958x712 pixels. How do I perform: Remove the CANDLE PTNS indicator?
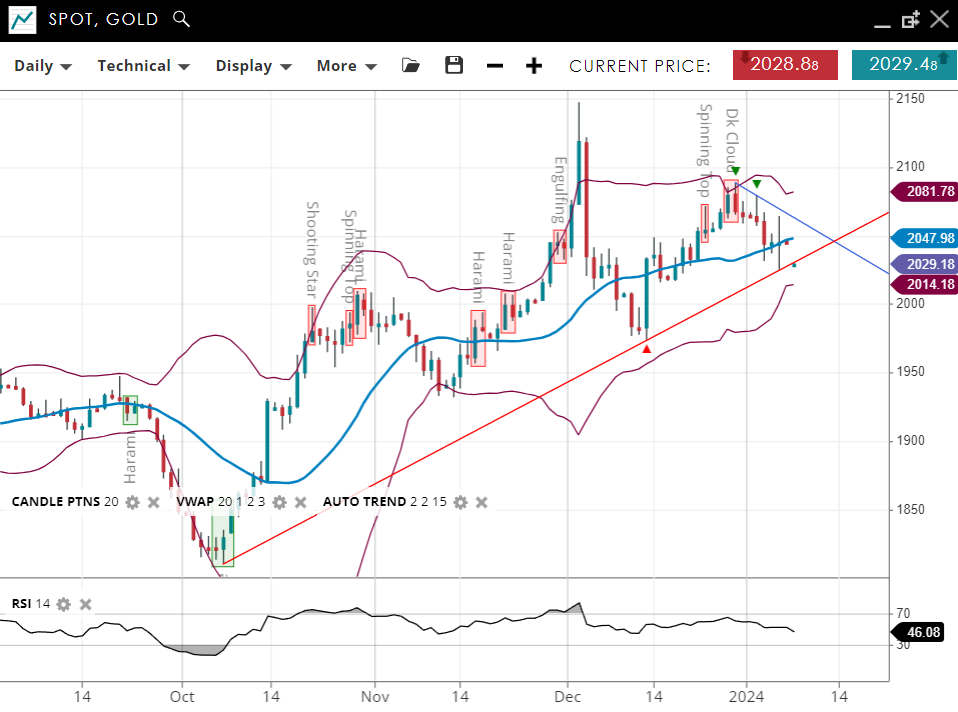click(154, 502)
